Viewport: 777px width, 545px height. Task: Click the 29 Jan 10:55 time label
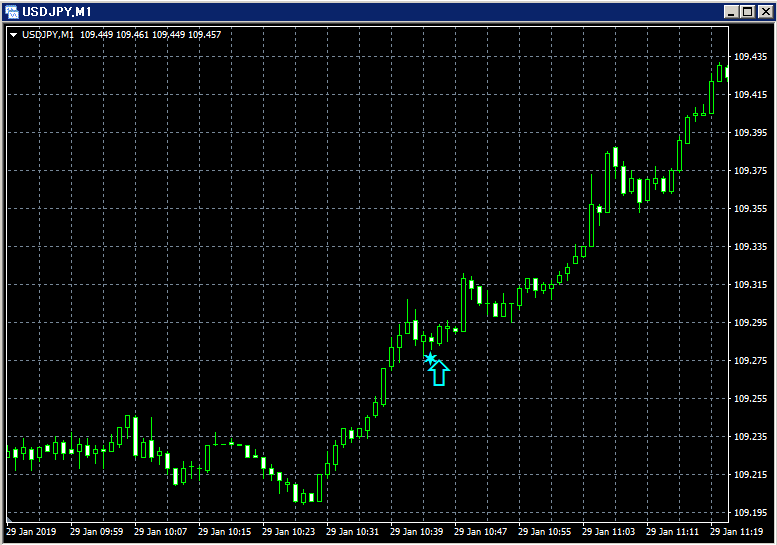544,532
